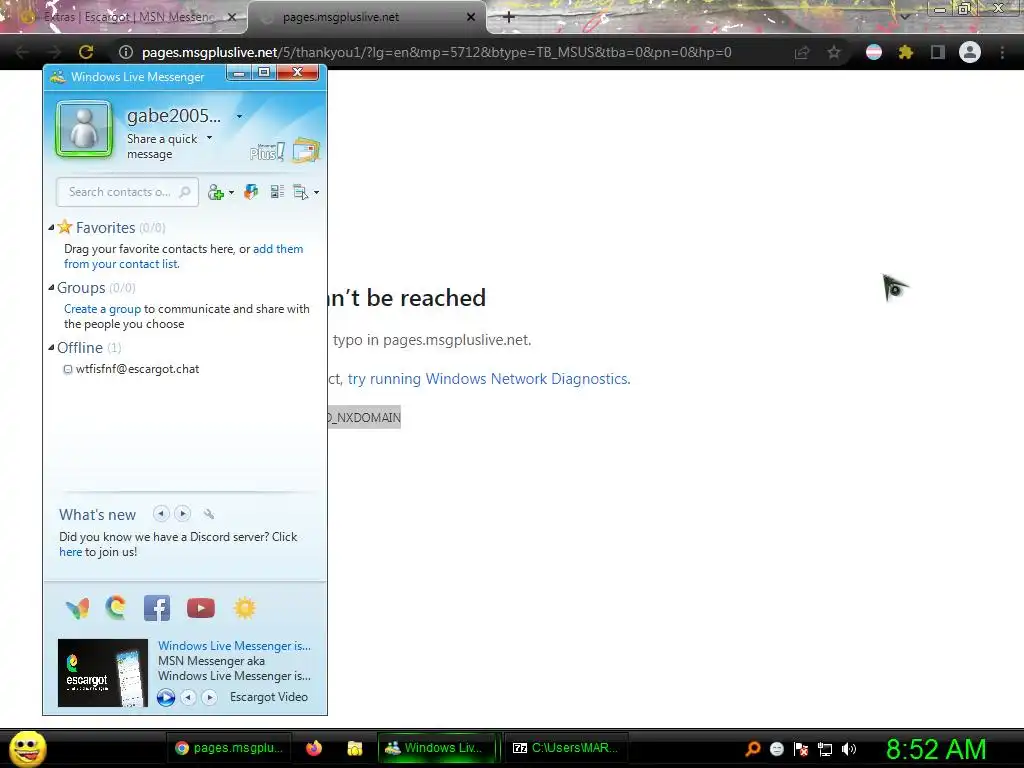1024x768 pixels.
Task: Click the Escargot snail logo icon
Action: [x=116, y=608]
